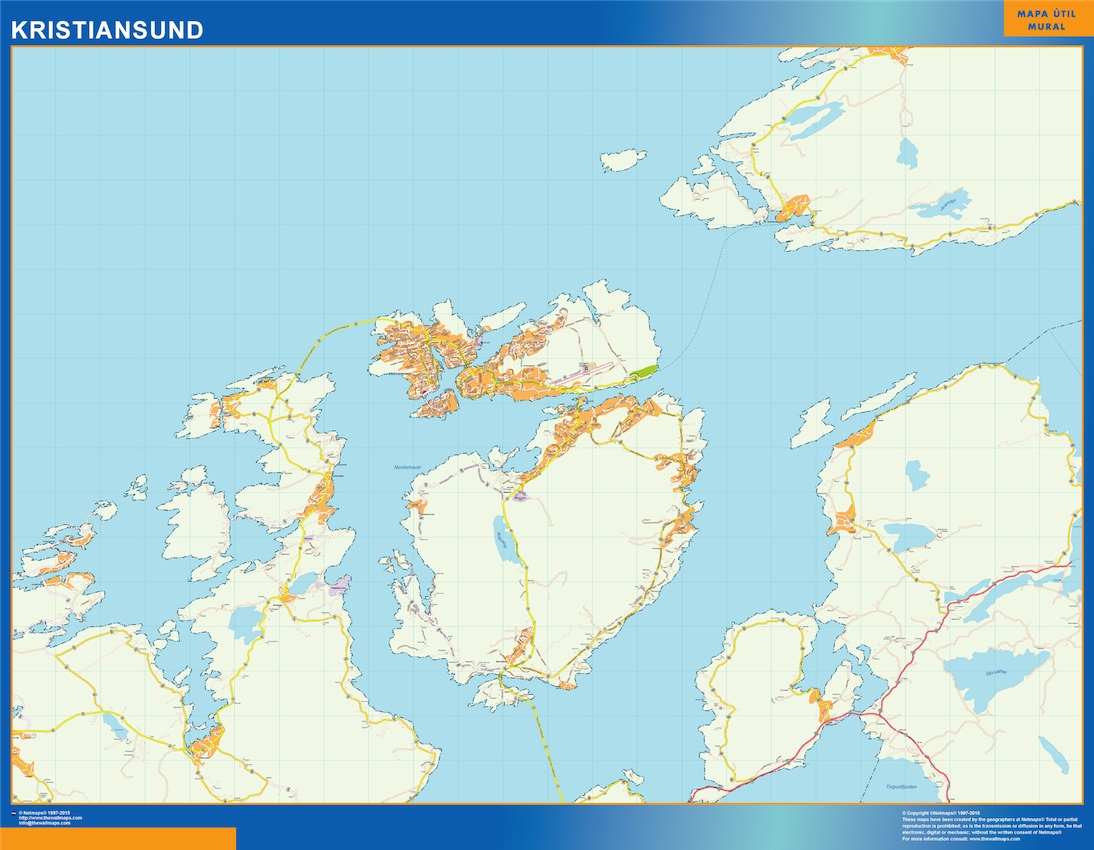Open the http://www.thewallmaps.com link bottom left
The image size is (1094, 850).
50,817
